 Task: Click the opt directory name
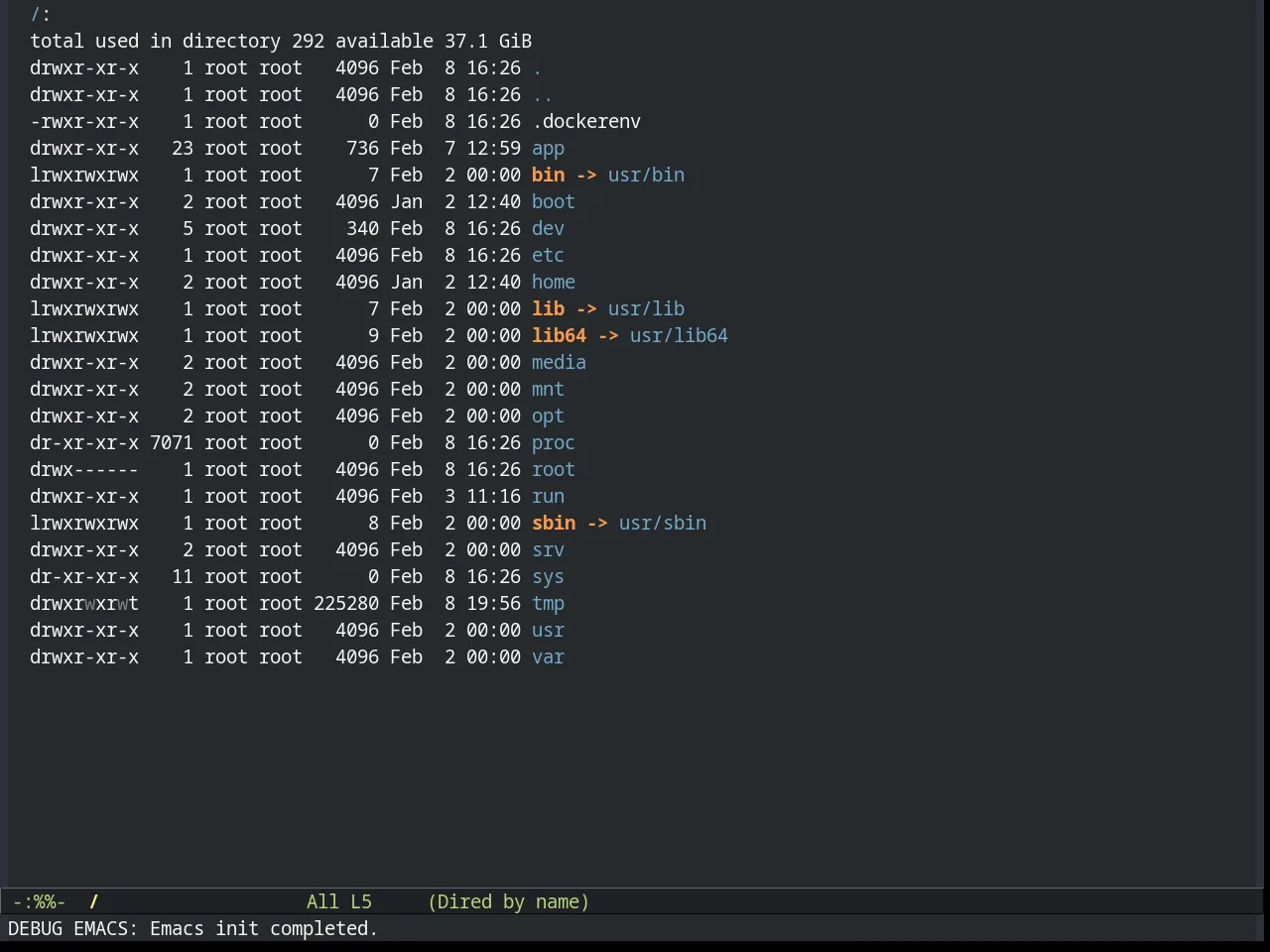click(x=548, y=416)
